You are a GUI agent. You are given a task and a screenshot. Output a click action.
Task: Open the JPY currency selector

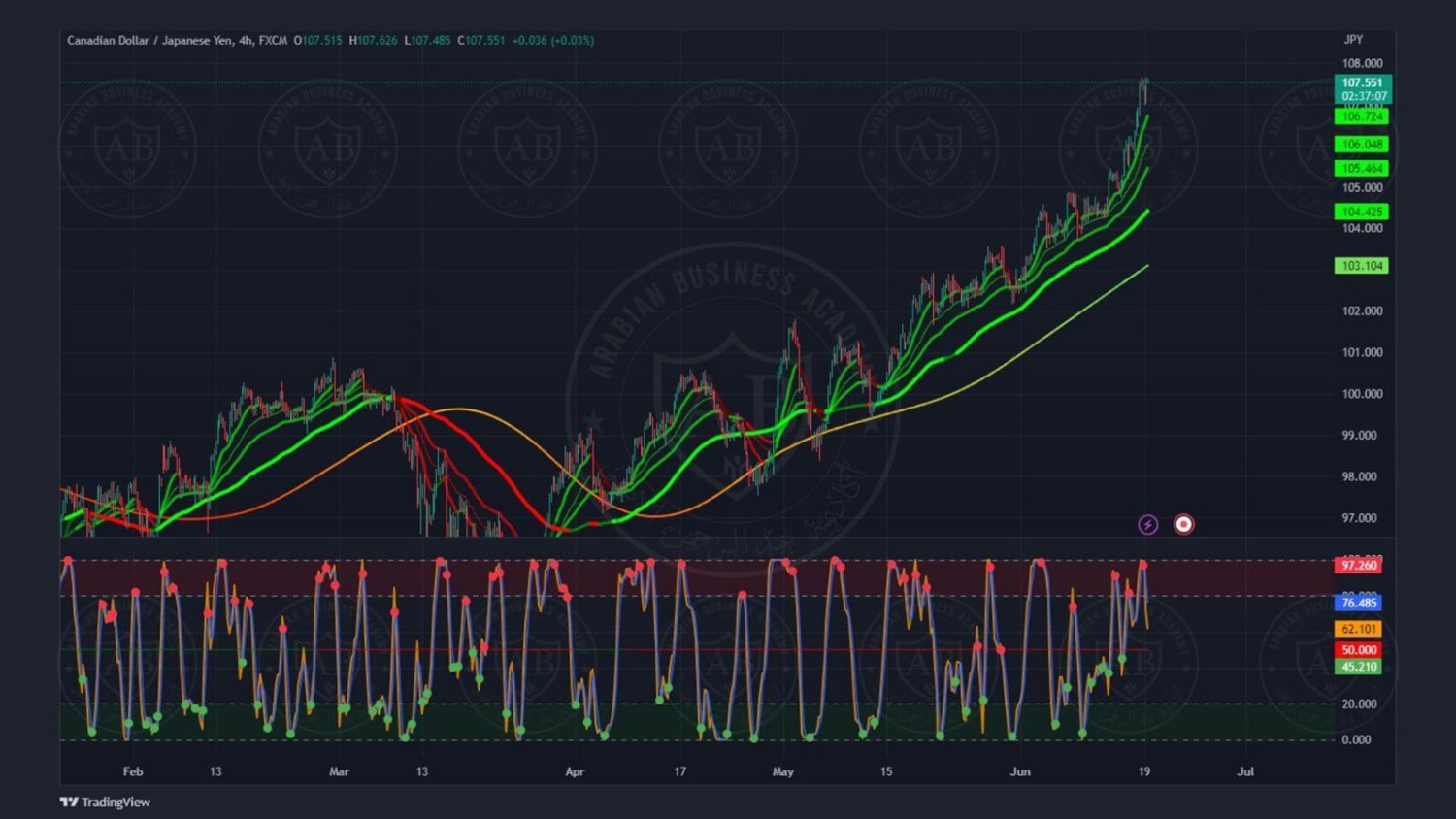click(1353, 40)
